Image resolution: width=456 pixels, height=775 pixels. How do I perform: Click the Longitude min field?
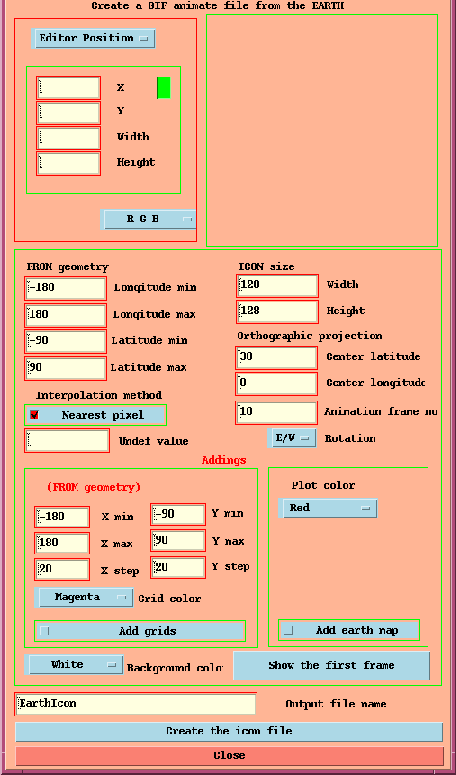pyautogui.click(x=66, y=289)
